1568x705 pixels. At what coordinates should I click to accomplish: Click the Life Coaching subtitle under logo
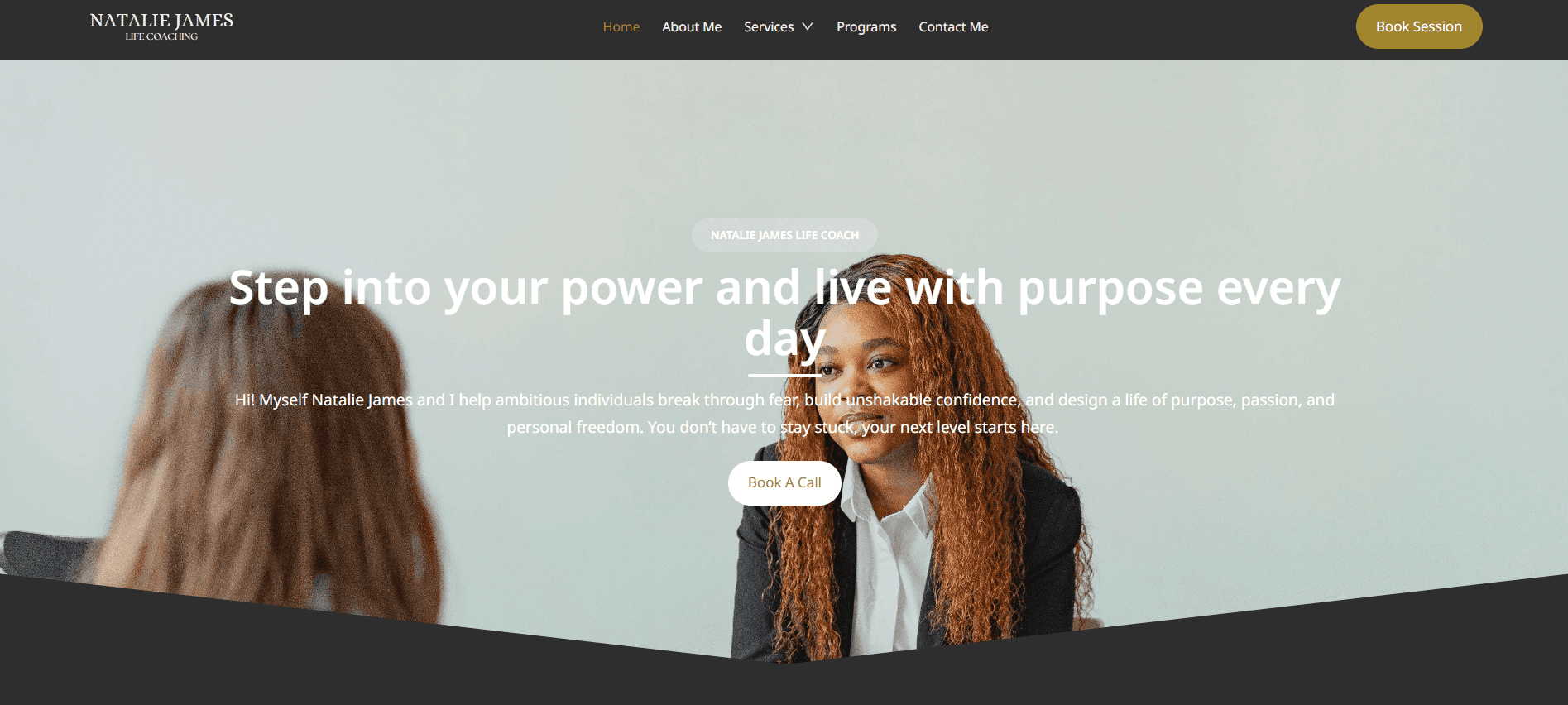(x=161, y=36)
